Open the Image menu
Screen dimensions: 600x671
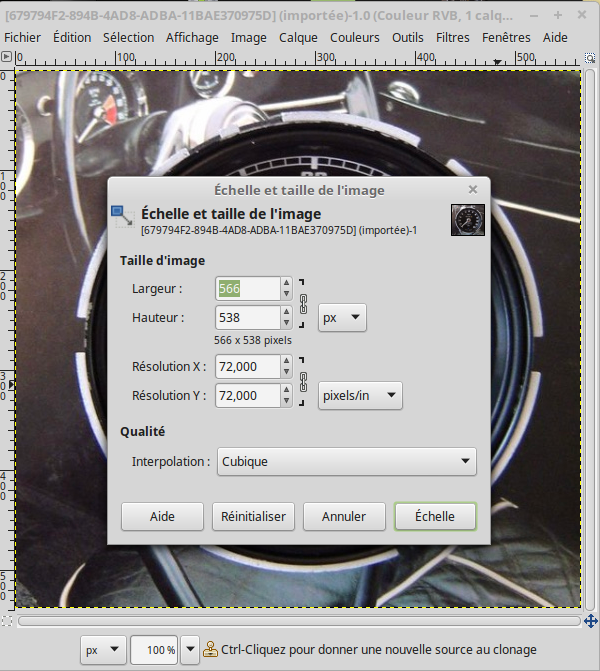pos(249,38)
